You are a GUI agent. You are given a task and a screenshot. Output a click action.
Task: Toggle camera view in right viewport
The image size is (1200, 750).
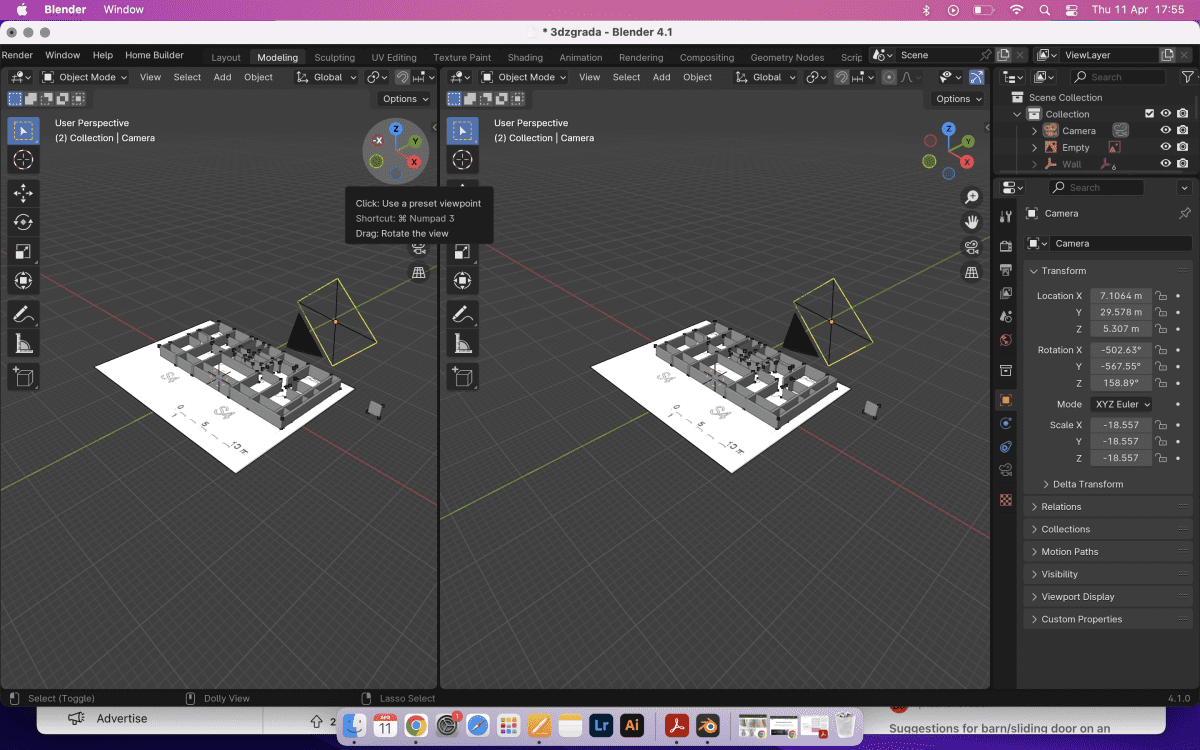pyautogui.click(x=970, y=247)
